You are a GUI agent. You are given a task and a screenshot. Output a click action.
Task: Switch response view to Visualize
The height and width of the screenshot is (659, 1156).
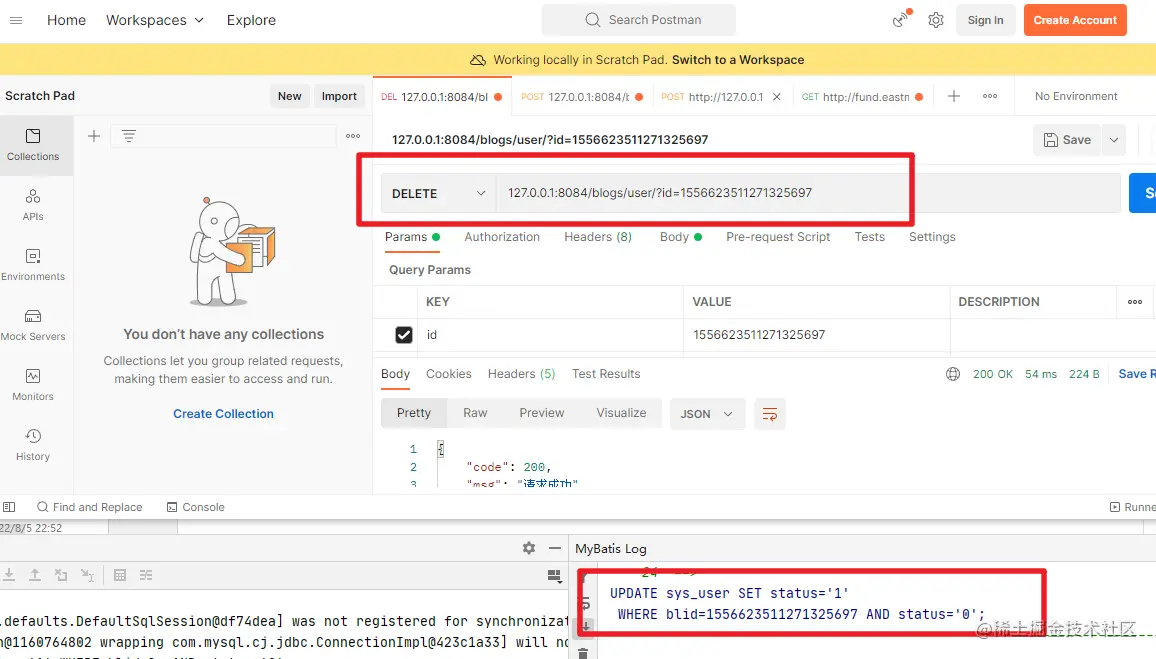click(621, 413)
